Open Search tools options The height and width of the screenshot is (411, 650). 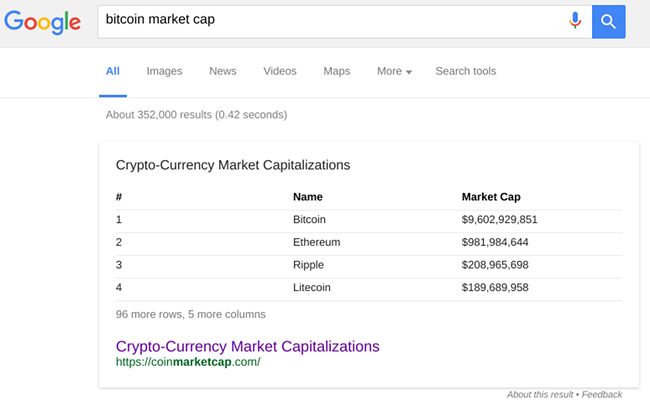coord(466,71)
